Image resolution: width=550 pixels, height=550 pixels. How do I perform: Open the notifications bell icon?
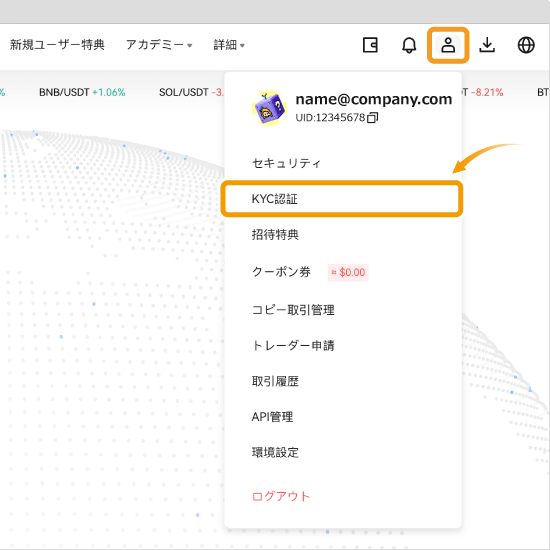point(409,45)
